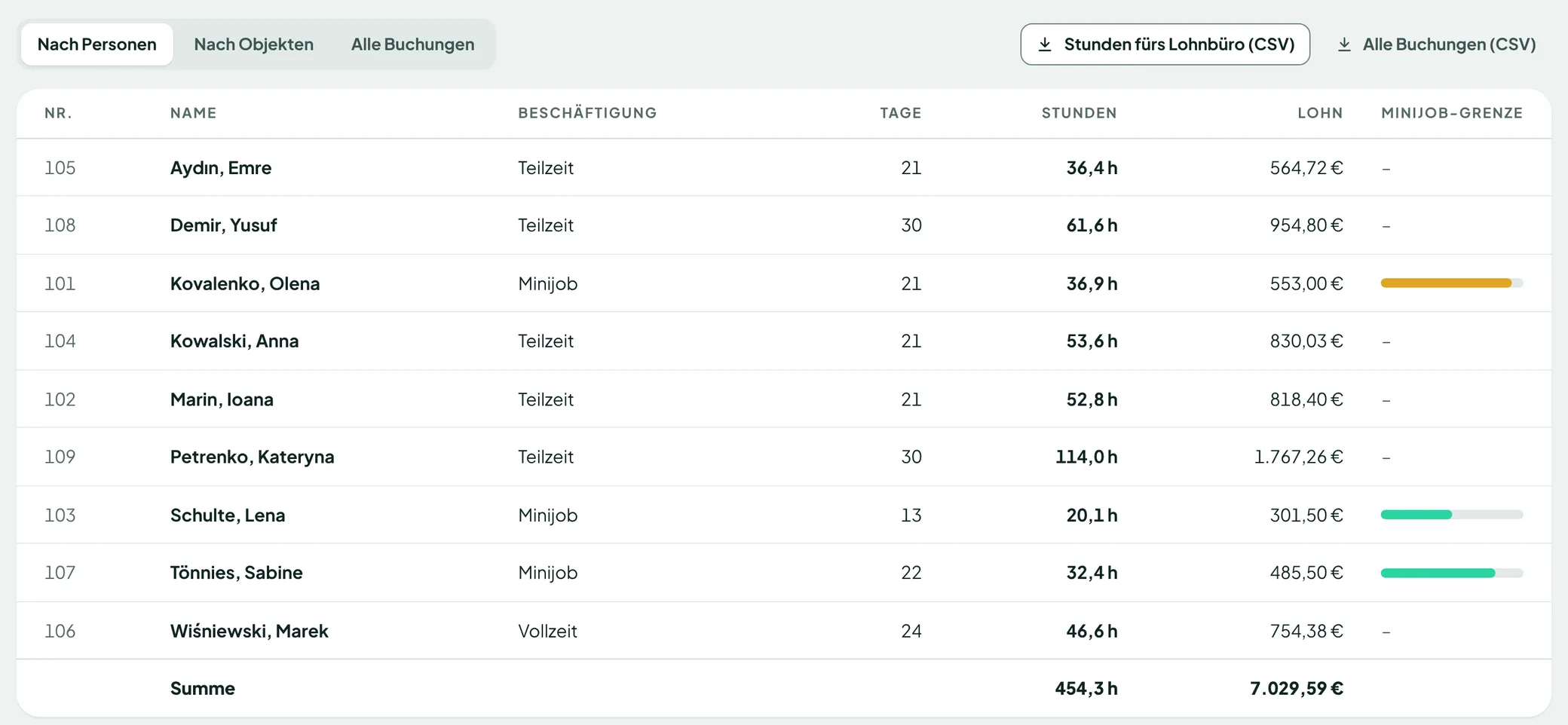Export Stunden fürs Lohnbüro (CSV)
This screenshot has height=725, width=1568.
pos(1165,44)
